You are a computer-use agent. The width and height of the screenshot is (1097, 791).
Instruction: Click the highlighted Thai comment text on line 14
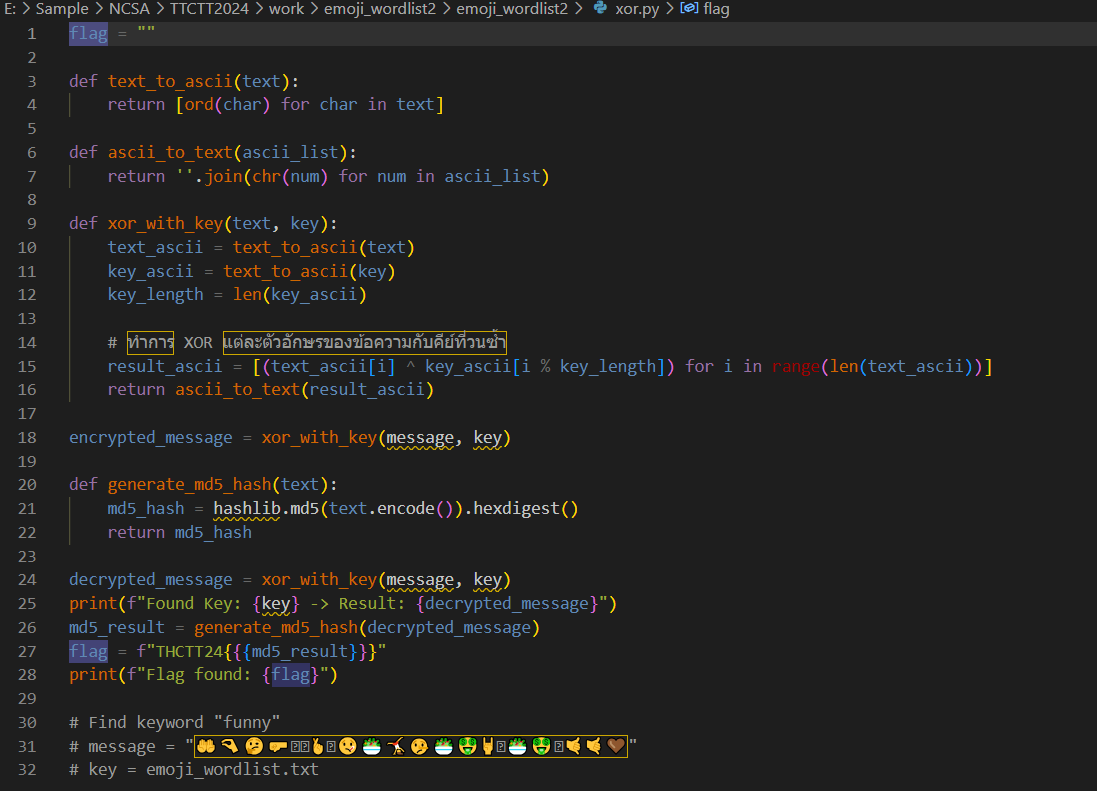click(365, 342)
